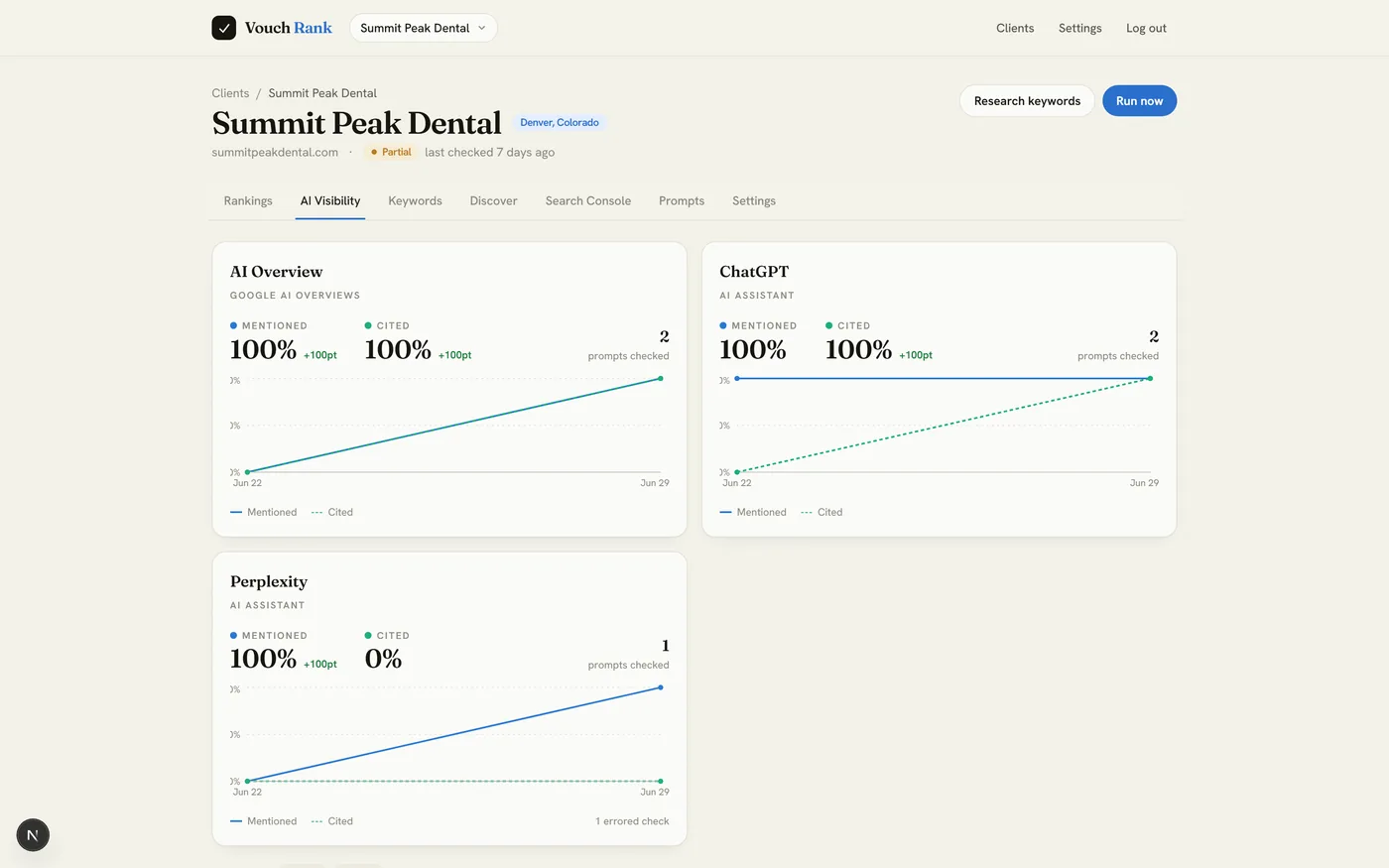Click summitpeakdental.com domain text

(275, 152)
